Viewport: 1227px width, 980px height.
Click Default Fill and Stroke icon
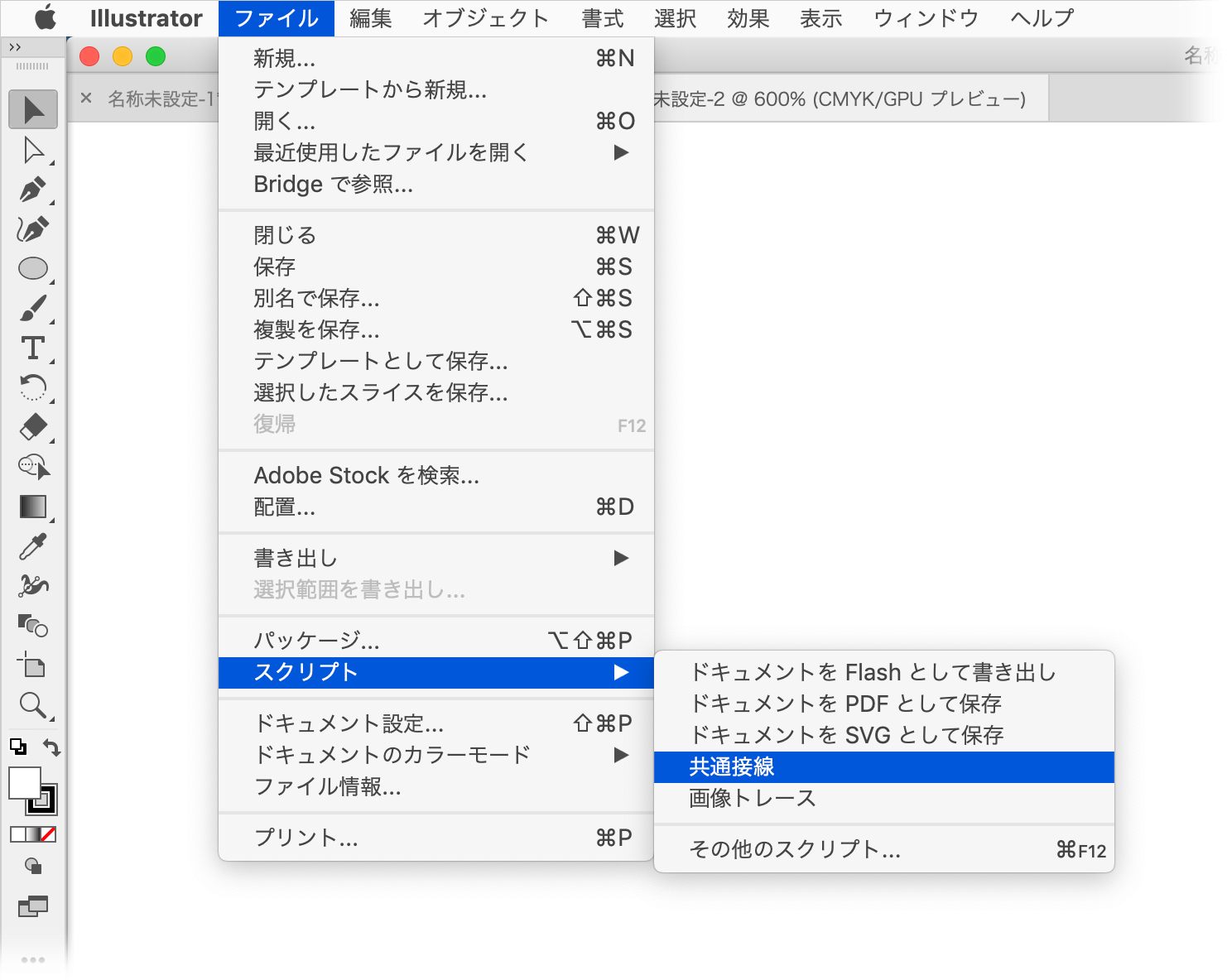coord(17,747)
